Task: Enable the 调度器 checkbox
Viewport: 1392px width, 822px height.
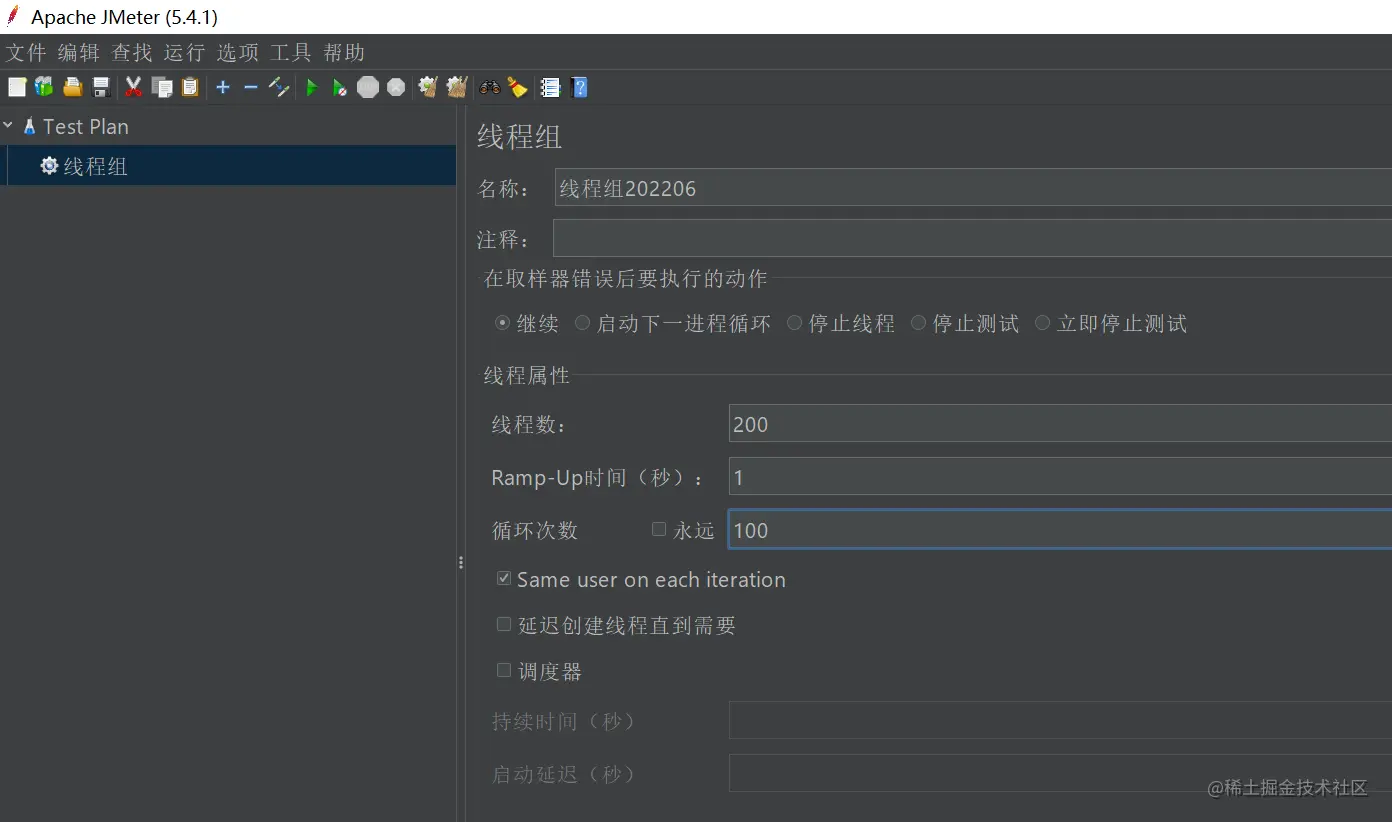Action: pyautogui.click(x=504, y=670)
